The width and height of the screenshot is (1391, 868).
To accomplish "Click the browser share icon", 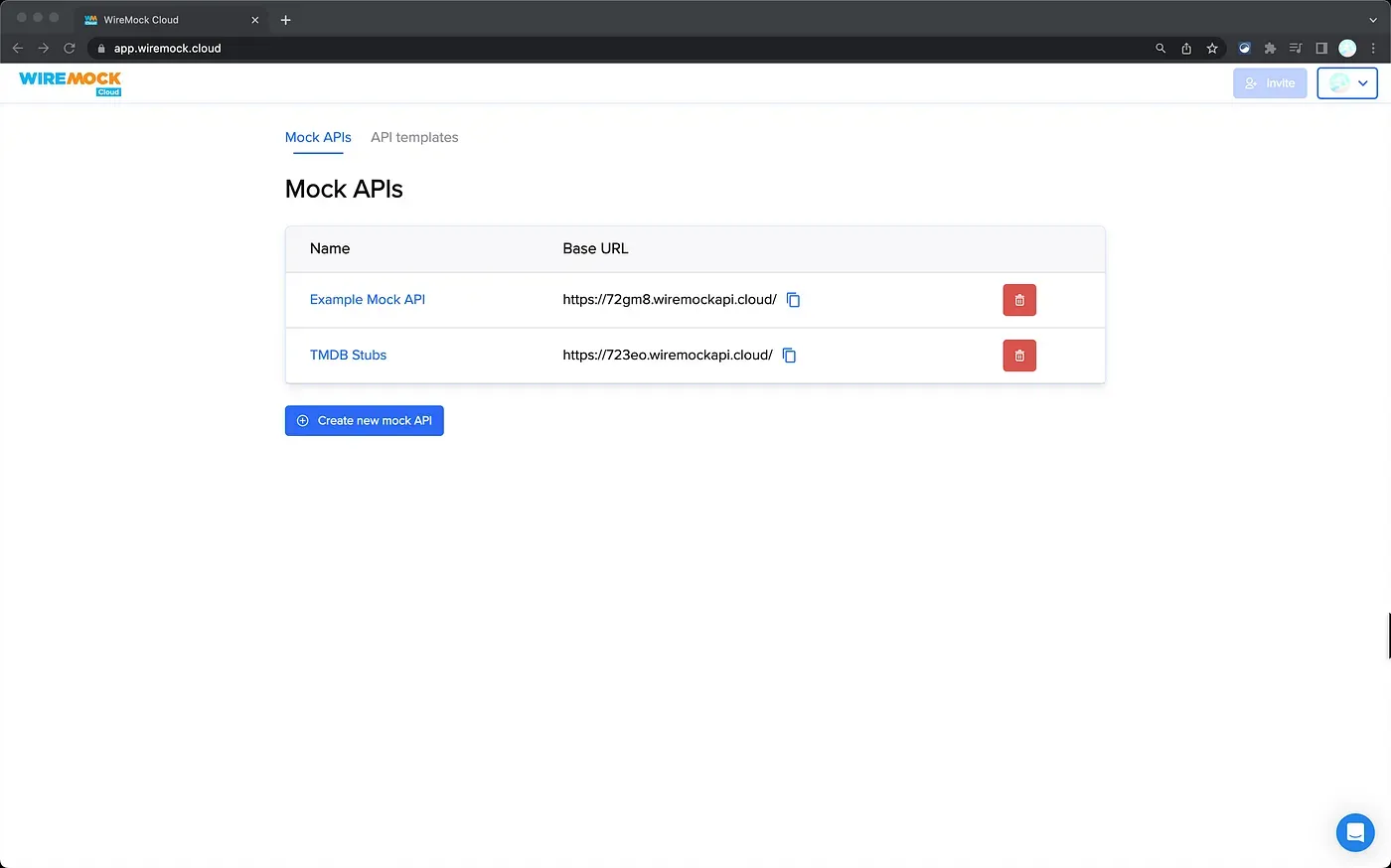I will tap(1186, 48).
